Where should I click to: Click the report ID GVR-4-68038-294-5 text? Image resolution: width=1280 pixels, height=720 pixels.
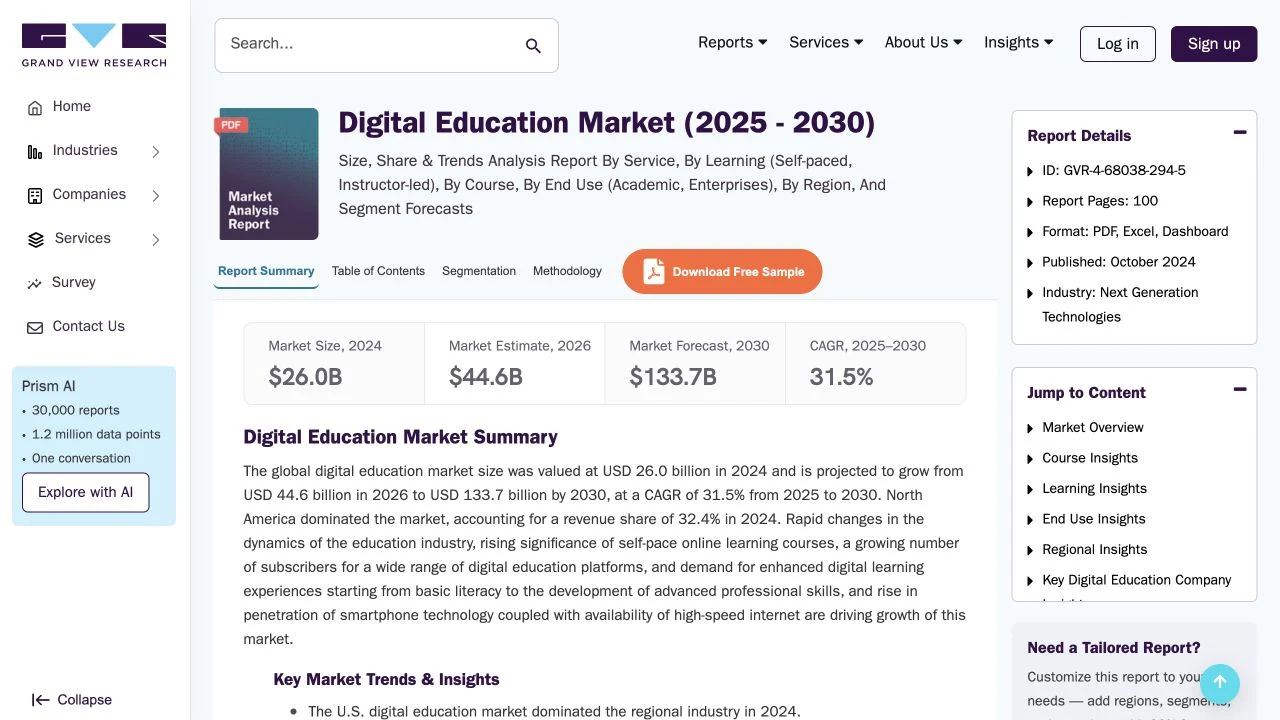pyautogui.click(x=1114, y=171)
